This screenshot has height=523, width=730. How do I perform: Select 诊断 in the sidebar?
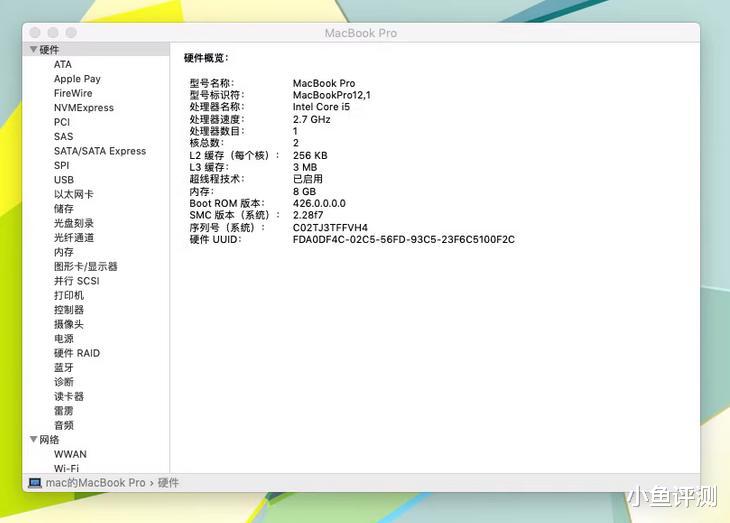[64, 382]
